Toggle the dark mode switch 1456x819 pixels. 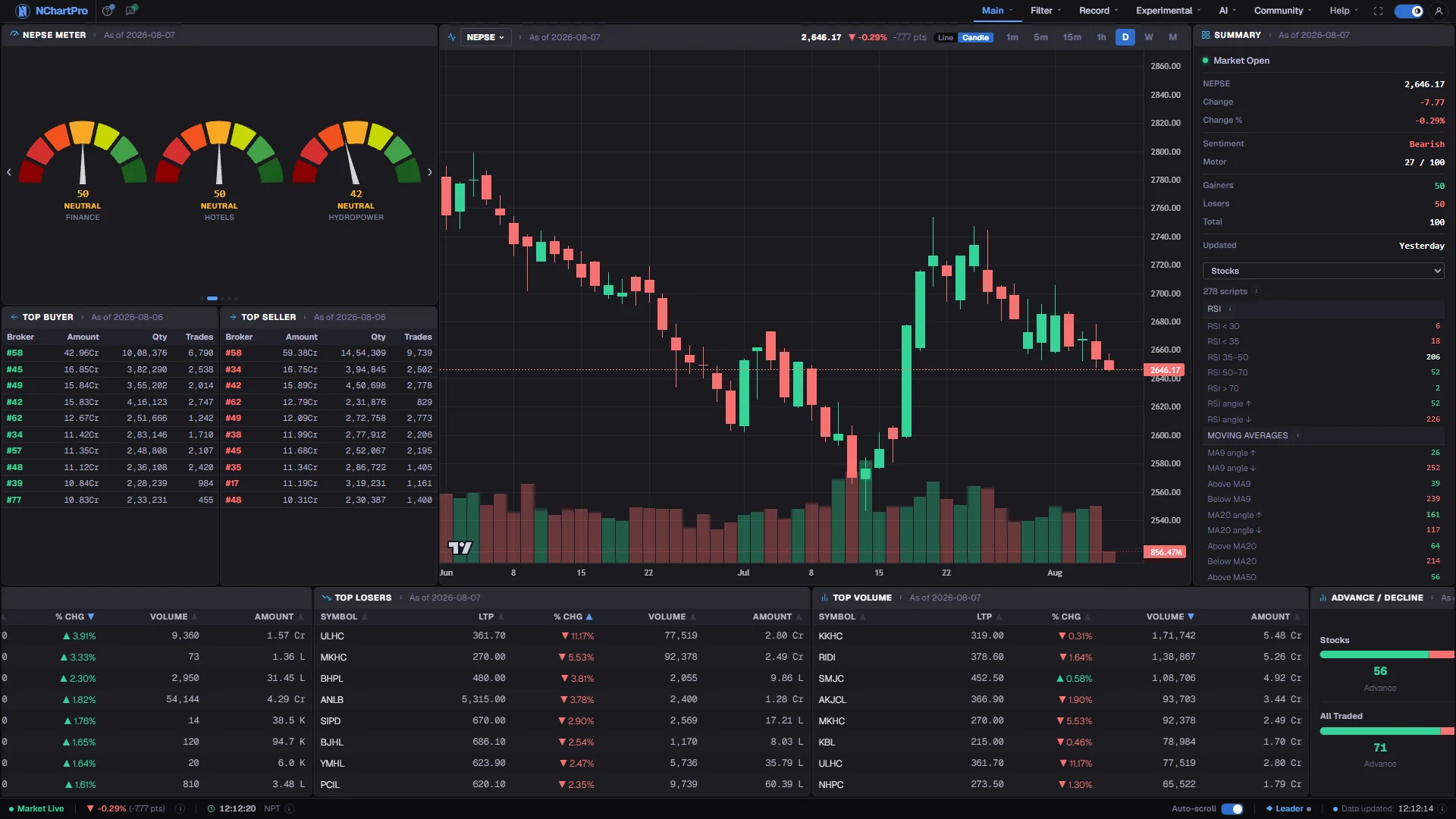[1409, 11]
